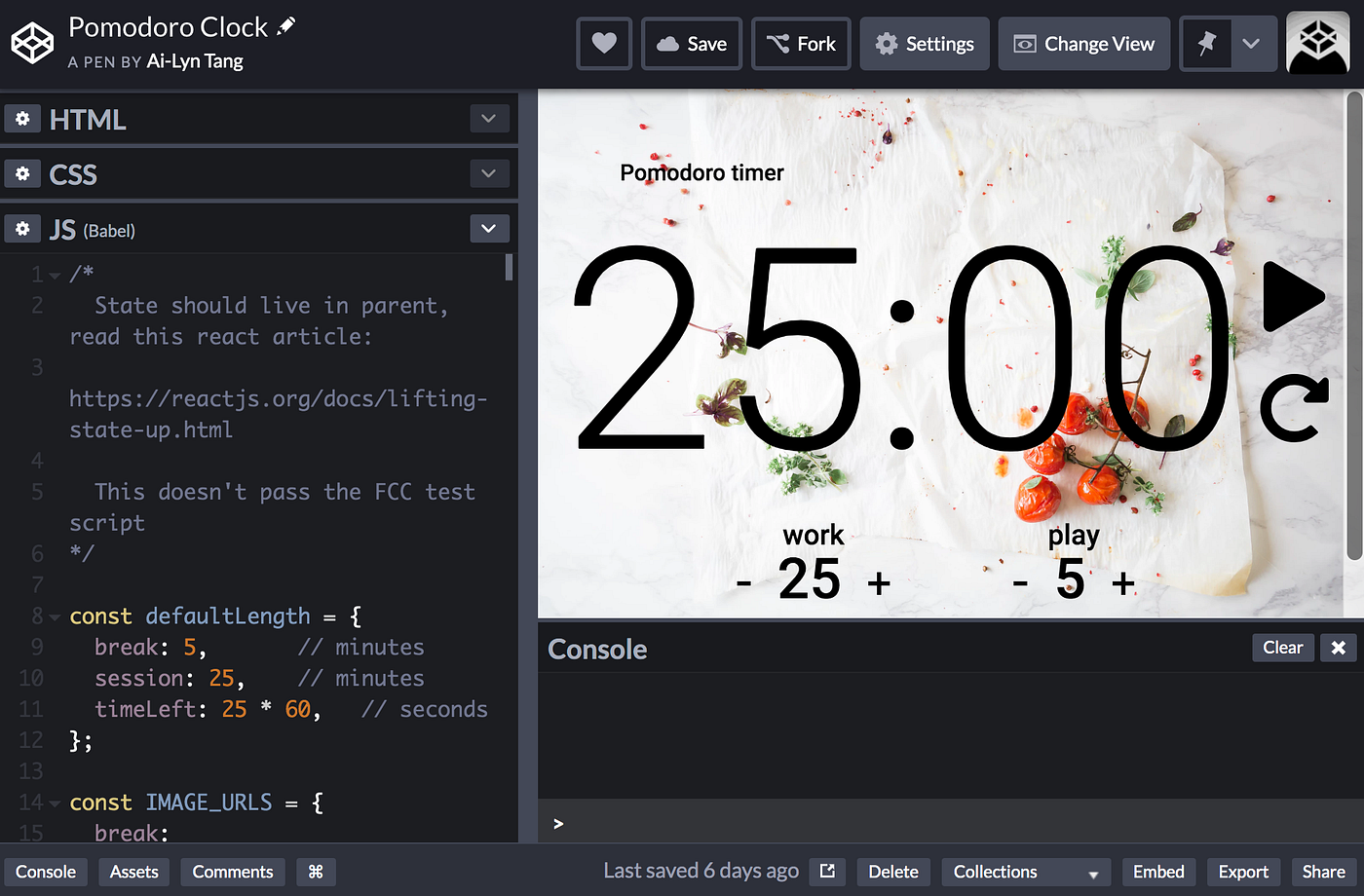The image size is (1364, 896).
Task: Open the pen preview in a new window
Action: [826, 871]
